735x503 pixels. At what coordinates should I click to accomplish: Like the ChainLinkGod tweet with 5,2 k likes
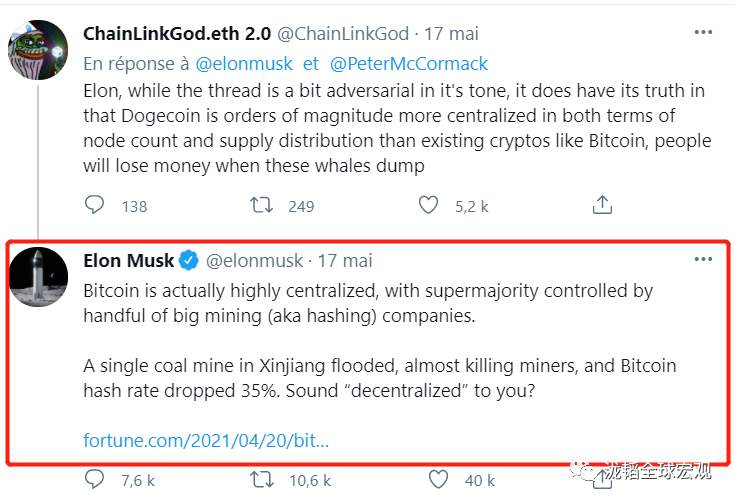[x=428, y=205]
